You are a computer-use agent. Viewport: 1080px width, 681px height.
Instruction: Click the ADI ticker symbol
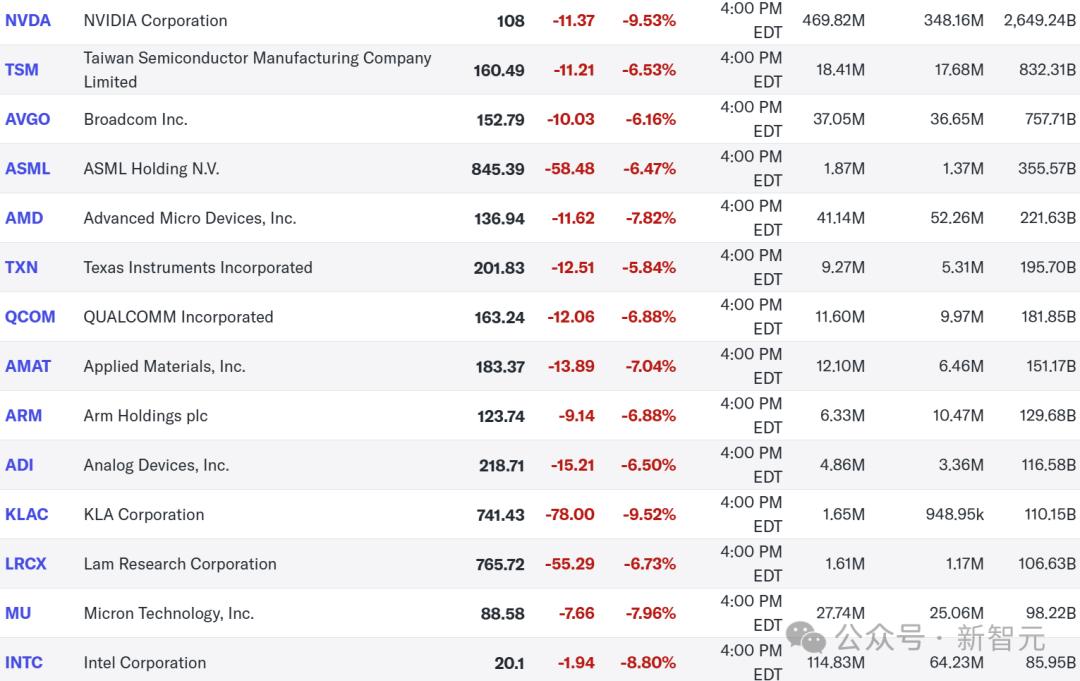tap(19, 465)
